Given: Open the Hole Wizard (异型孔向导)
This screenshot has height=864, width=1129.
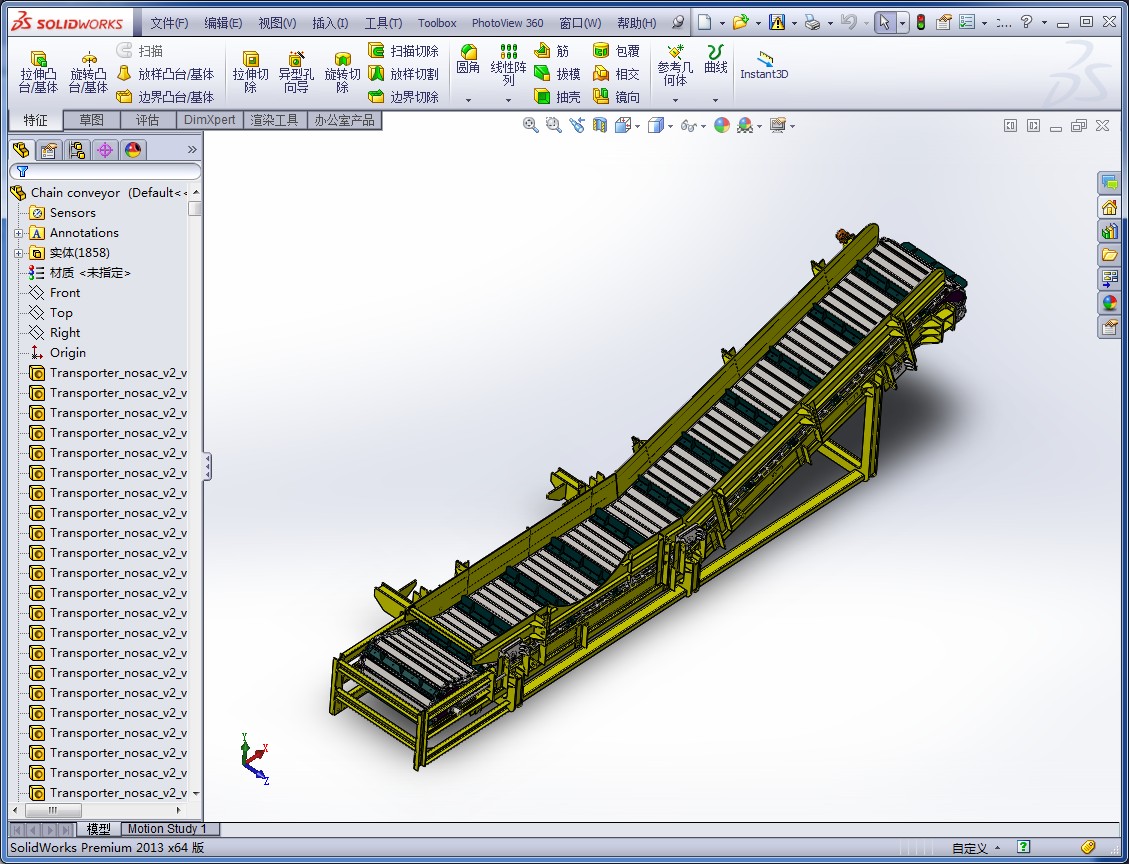Looking at the screenshot, I should [296, 72].
